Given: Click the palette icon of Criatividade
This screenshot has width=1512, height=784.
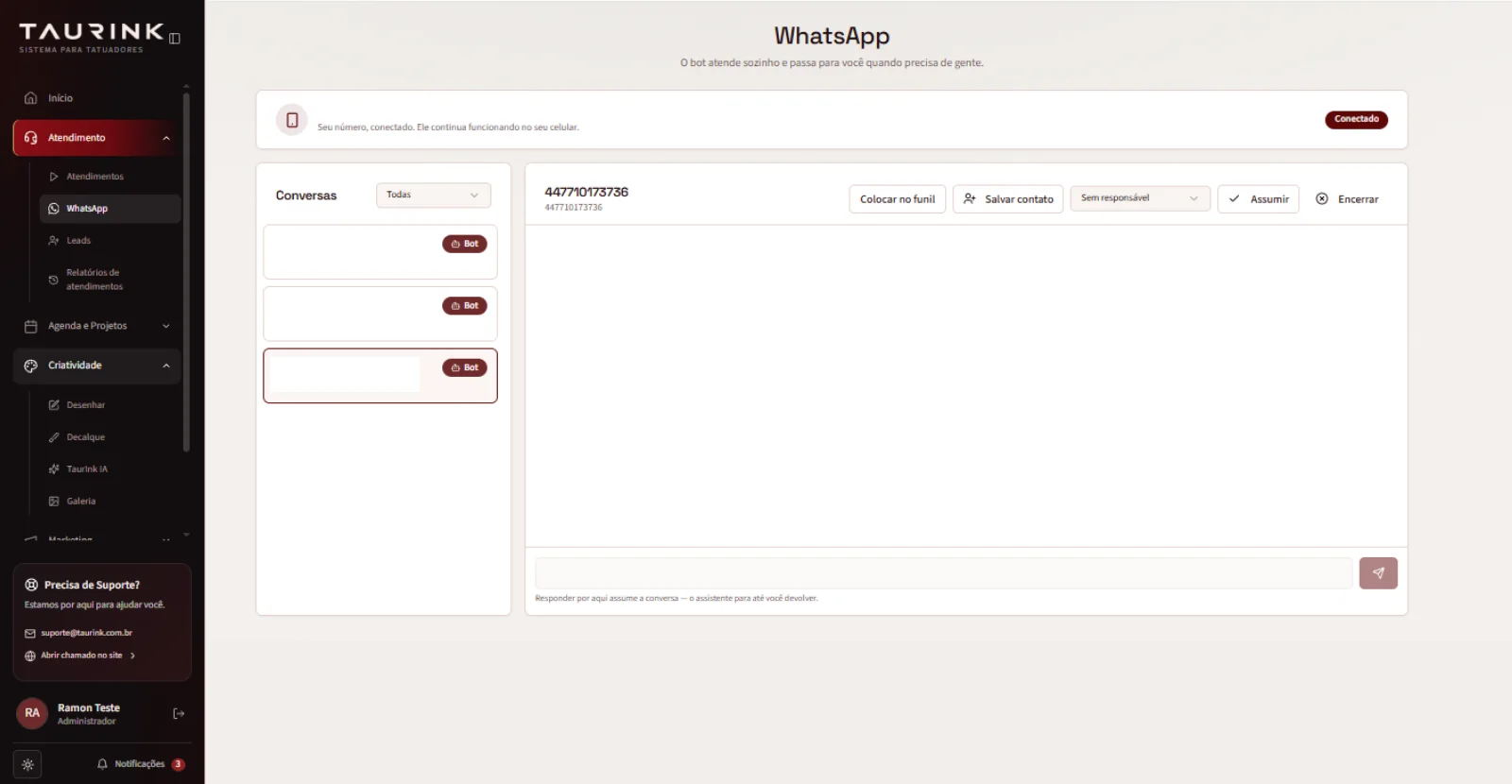Looking at the screenshot, I should 30,366.
